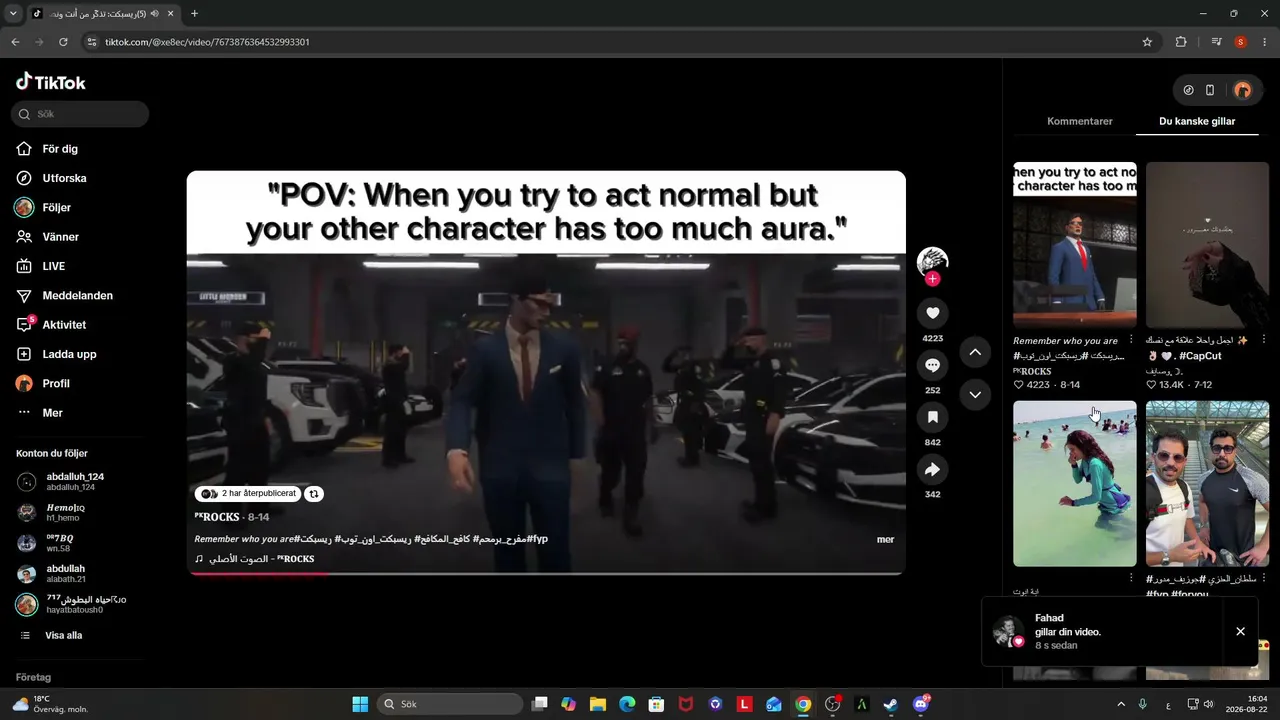The height and width of the screenshot is (720, 1280).
Task: Open the phone app icon in the top pill
Action: (x=1210, y=90)
